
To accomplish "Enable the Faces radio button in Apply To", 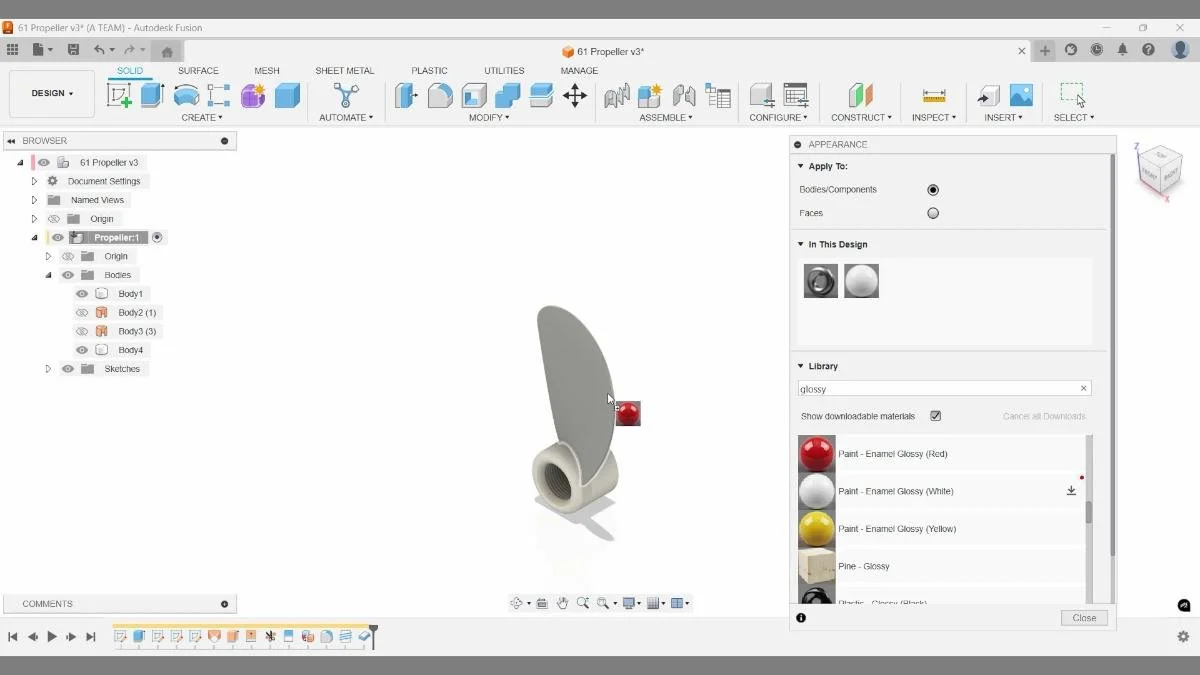I will point(933,213).
